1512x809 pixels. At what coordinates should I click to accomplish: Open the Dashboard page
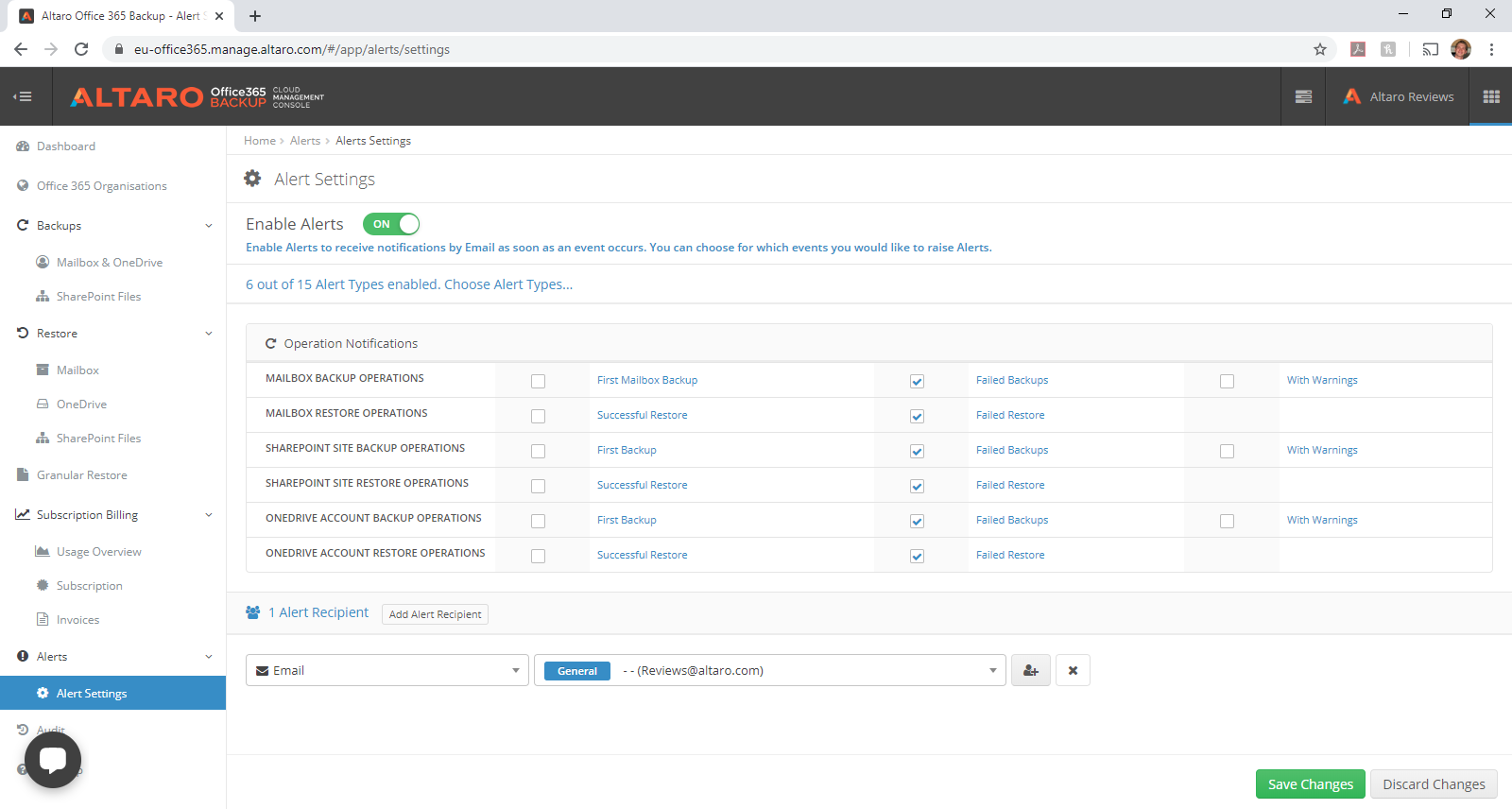pyautogui.click(x=66, y=146)
